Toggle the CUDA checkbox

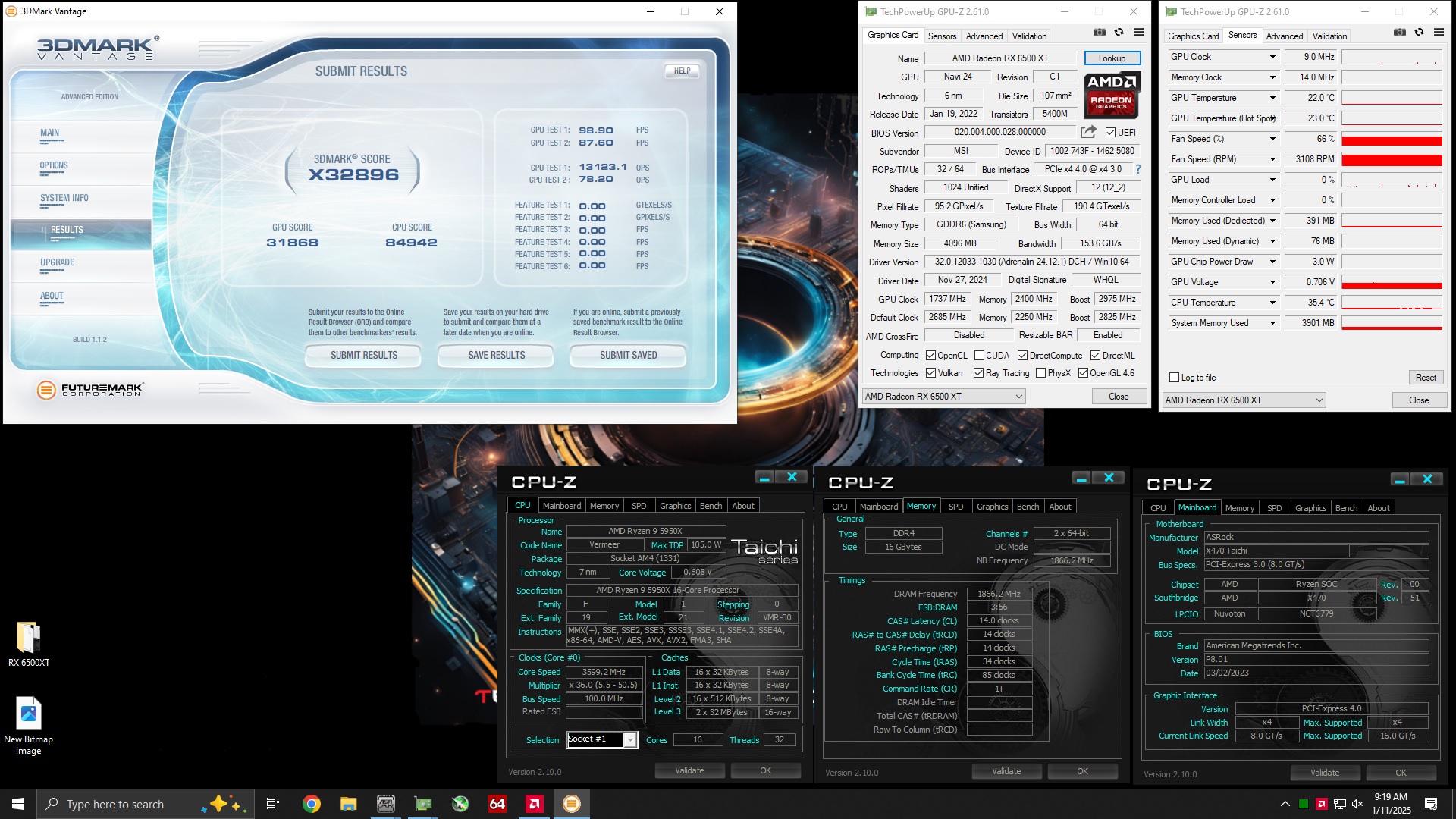coord(979,356)
